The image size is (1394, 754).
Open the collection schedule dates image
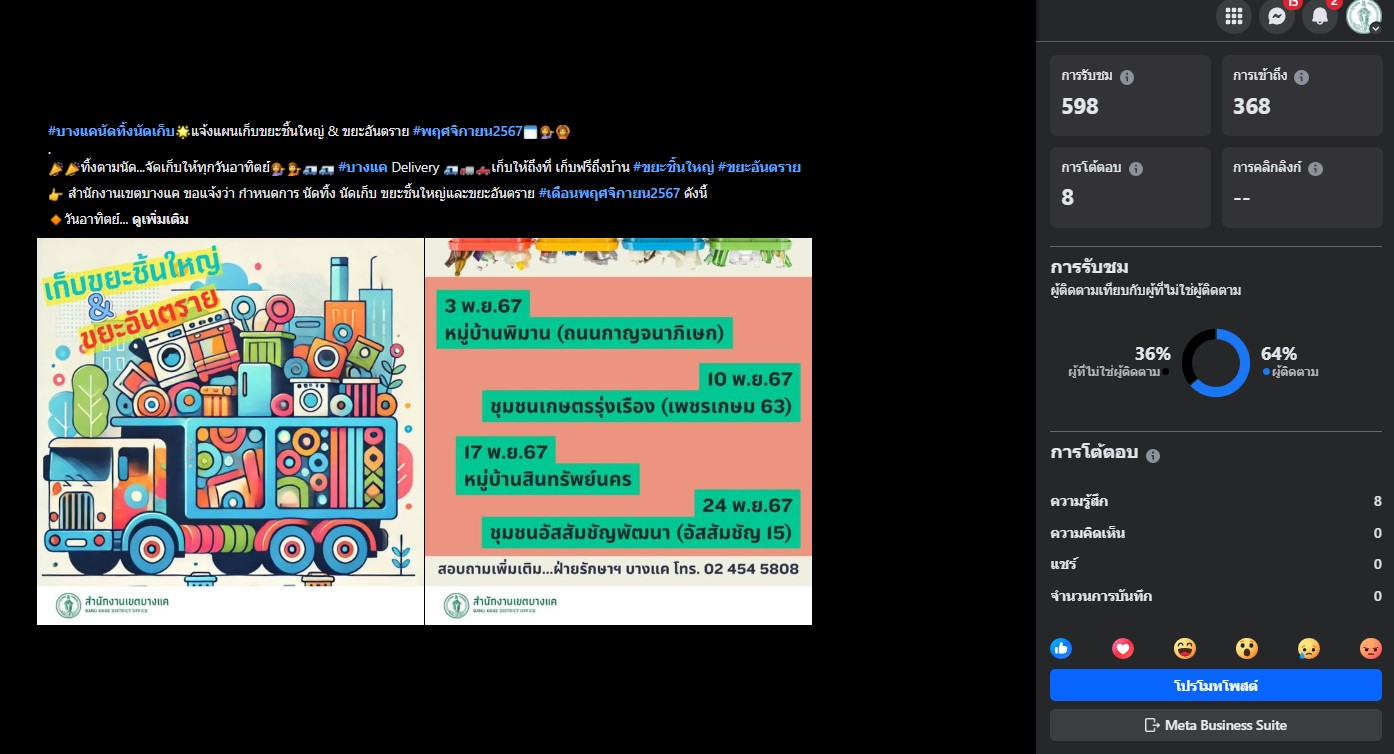click(x=618, y=431)
